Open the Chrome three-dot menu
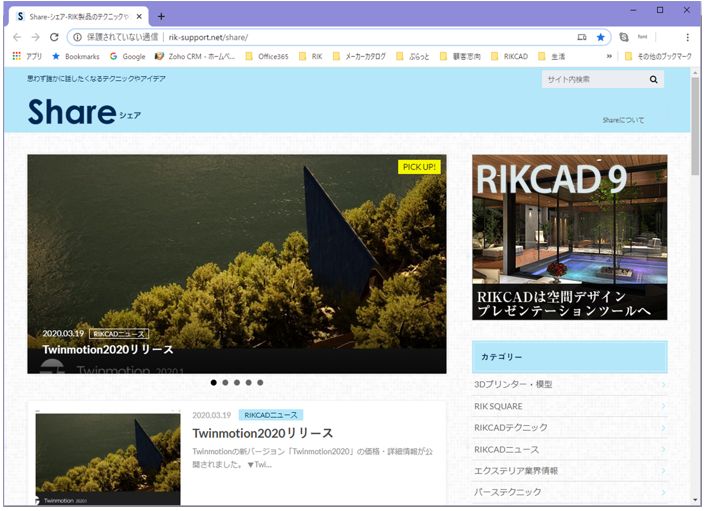This screenshot has width=708, height=511. pyautogui.click(x=687, y=37)
